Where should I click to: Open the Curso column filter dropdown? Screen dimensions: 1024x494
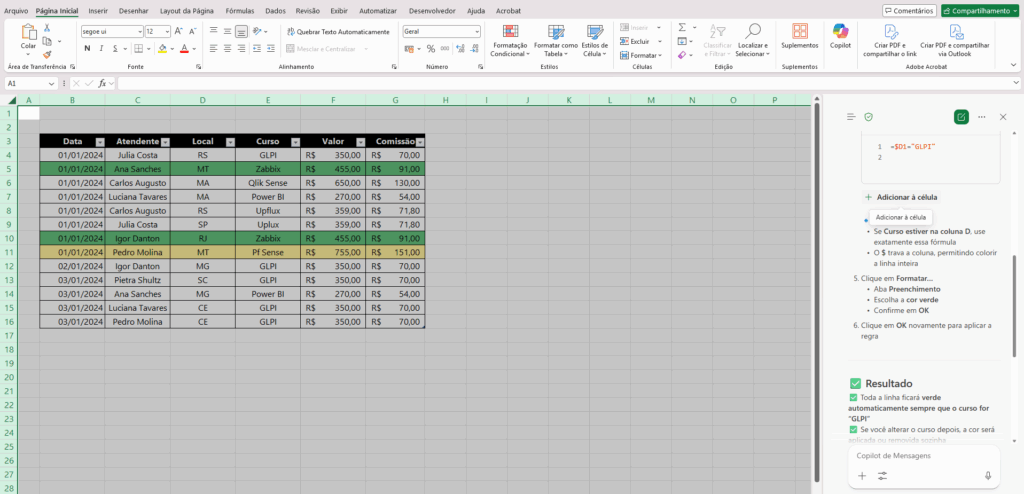coord(294,142)
